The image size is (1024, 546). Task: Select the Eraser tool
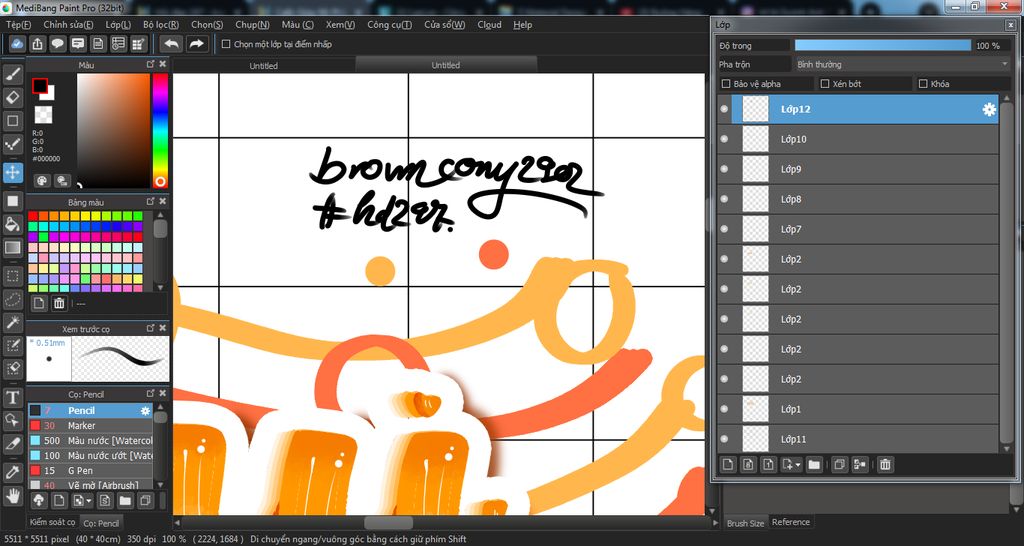click(x=12, y=98)
